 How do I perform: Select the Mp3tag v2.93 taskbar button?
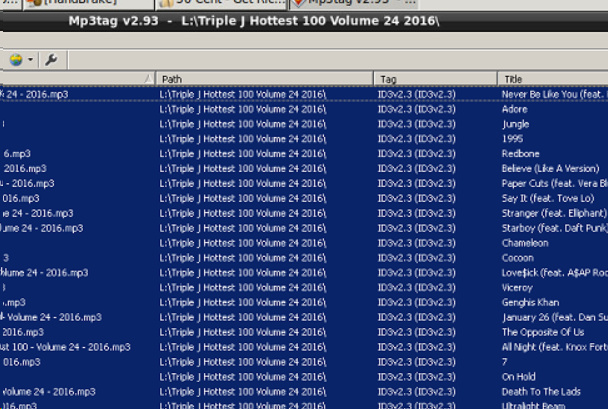(x=353, y=3)
